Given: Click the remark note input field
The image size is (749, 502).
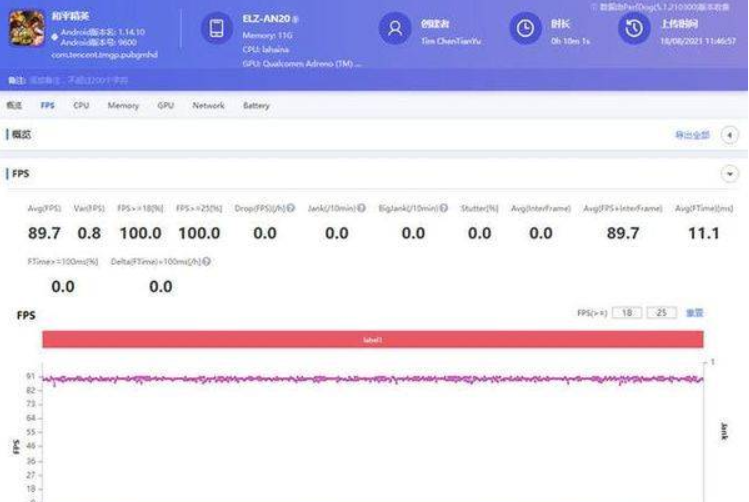Looking at the screenshot, I should 79,81.
